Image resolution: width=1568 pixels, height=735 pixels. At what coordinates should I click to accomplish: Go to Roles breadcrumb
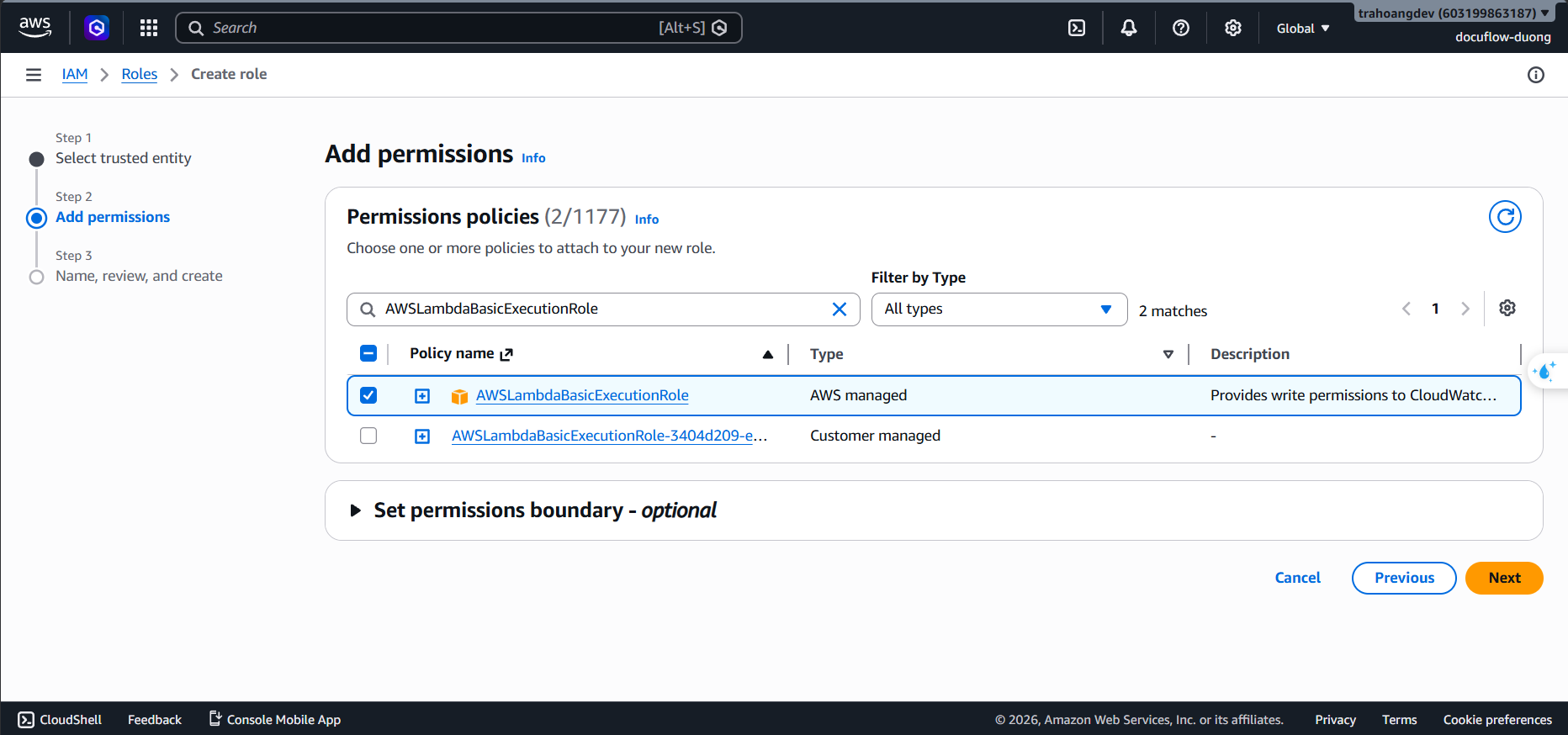tap(140, 74)
